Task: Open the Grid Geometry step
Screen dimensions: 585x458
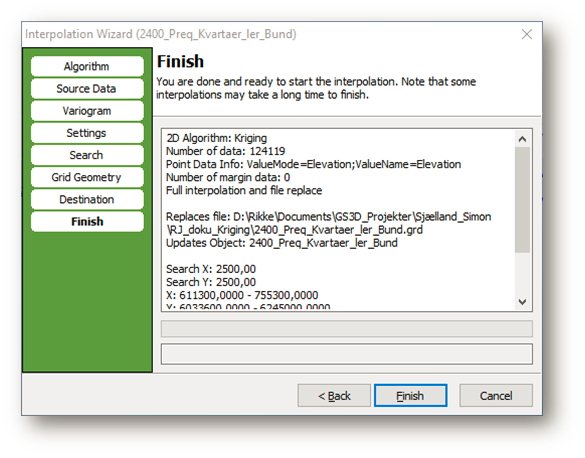Action: click(87, 177)
